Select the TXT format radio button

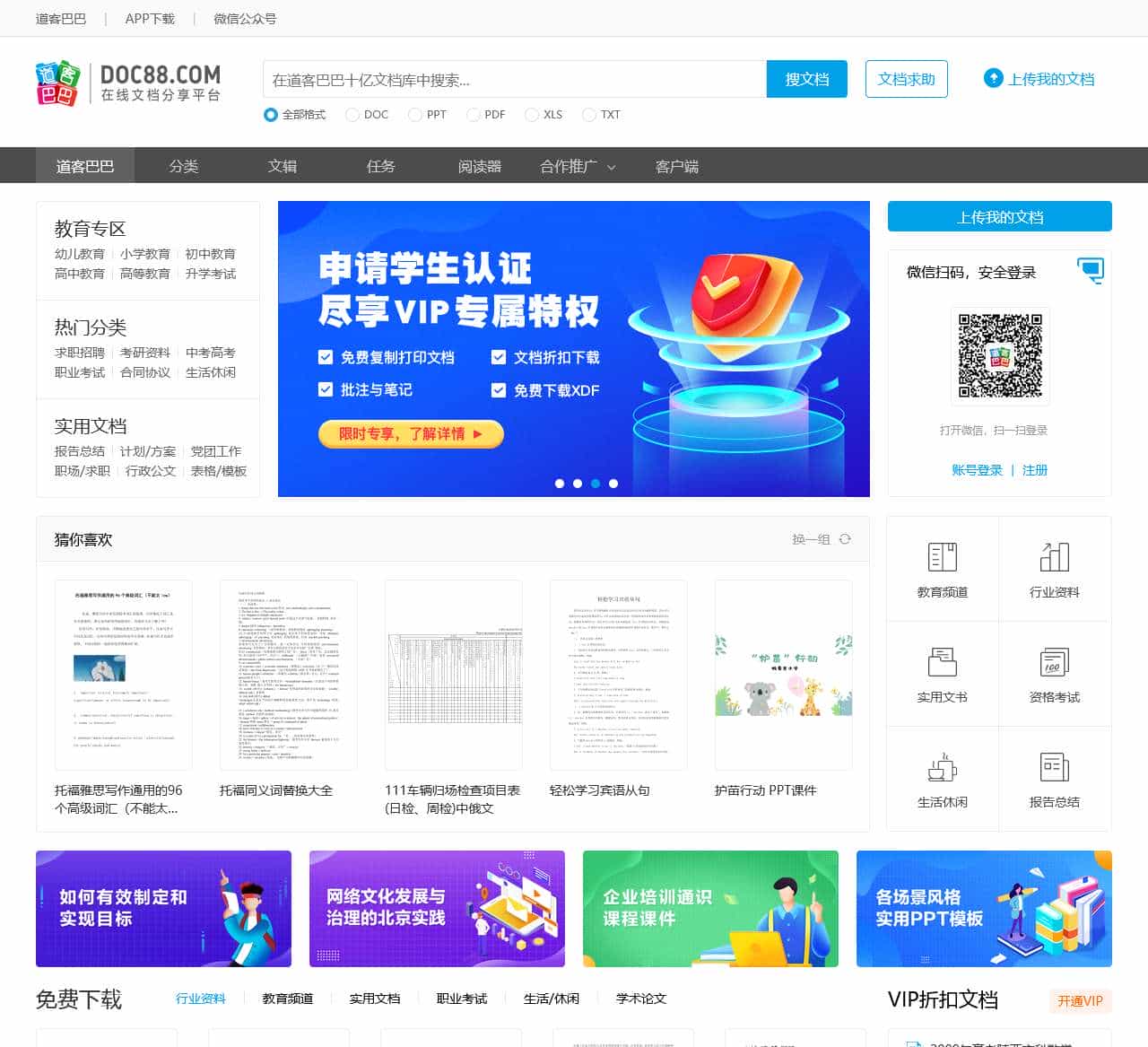588,115
